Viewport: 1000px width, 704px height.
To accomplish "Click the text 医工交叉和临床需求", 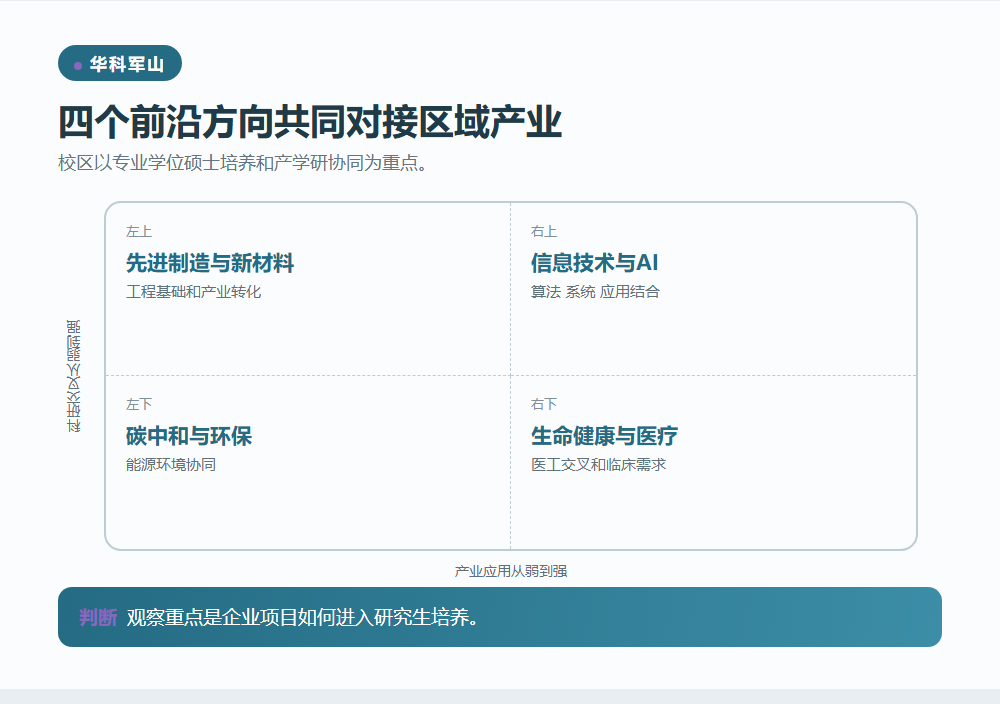I will pos(598,465).
